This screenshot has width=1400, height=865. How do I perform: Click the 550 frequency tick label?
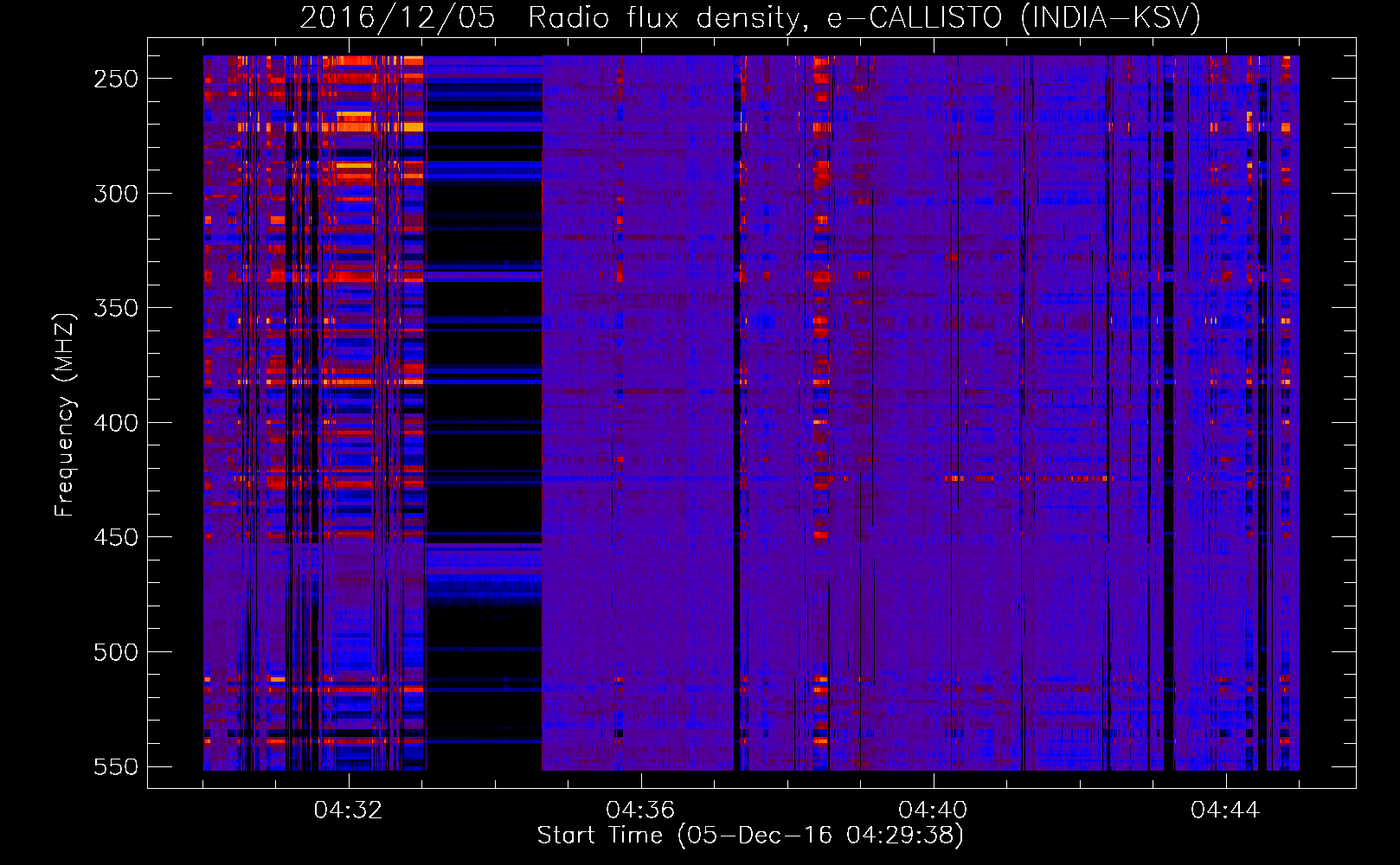pyautogui.click(x=116, y=767)
